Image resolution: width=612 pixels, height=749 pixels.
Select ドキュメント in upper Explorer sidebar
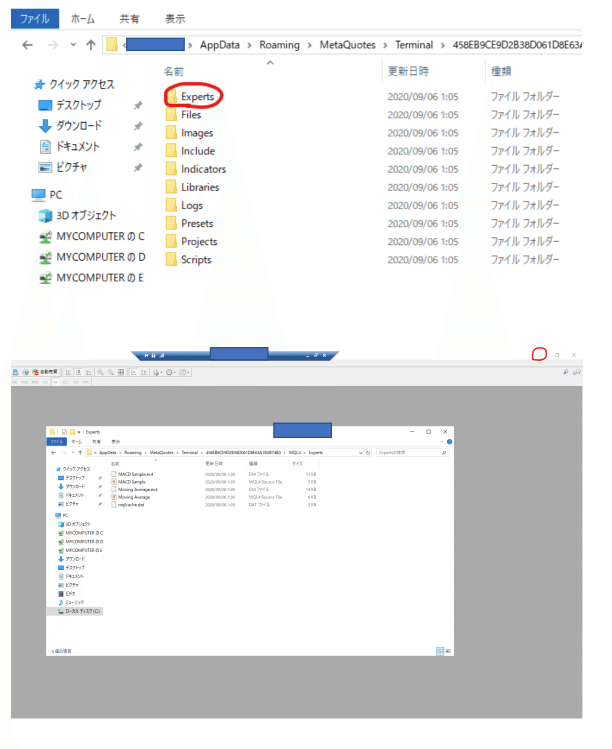tap(70, 147)
